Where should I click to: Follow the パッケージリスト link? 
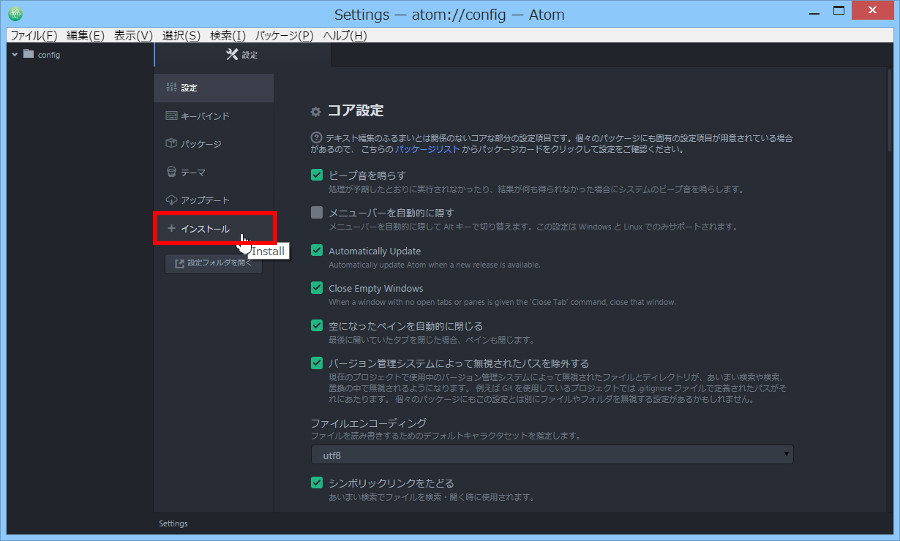(428, 149)
